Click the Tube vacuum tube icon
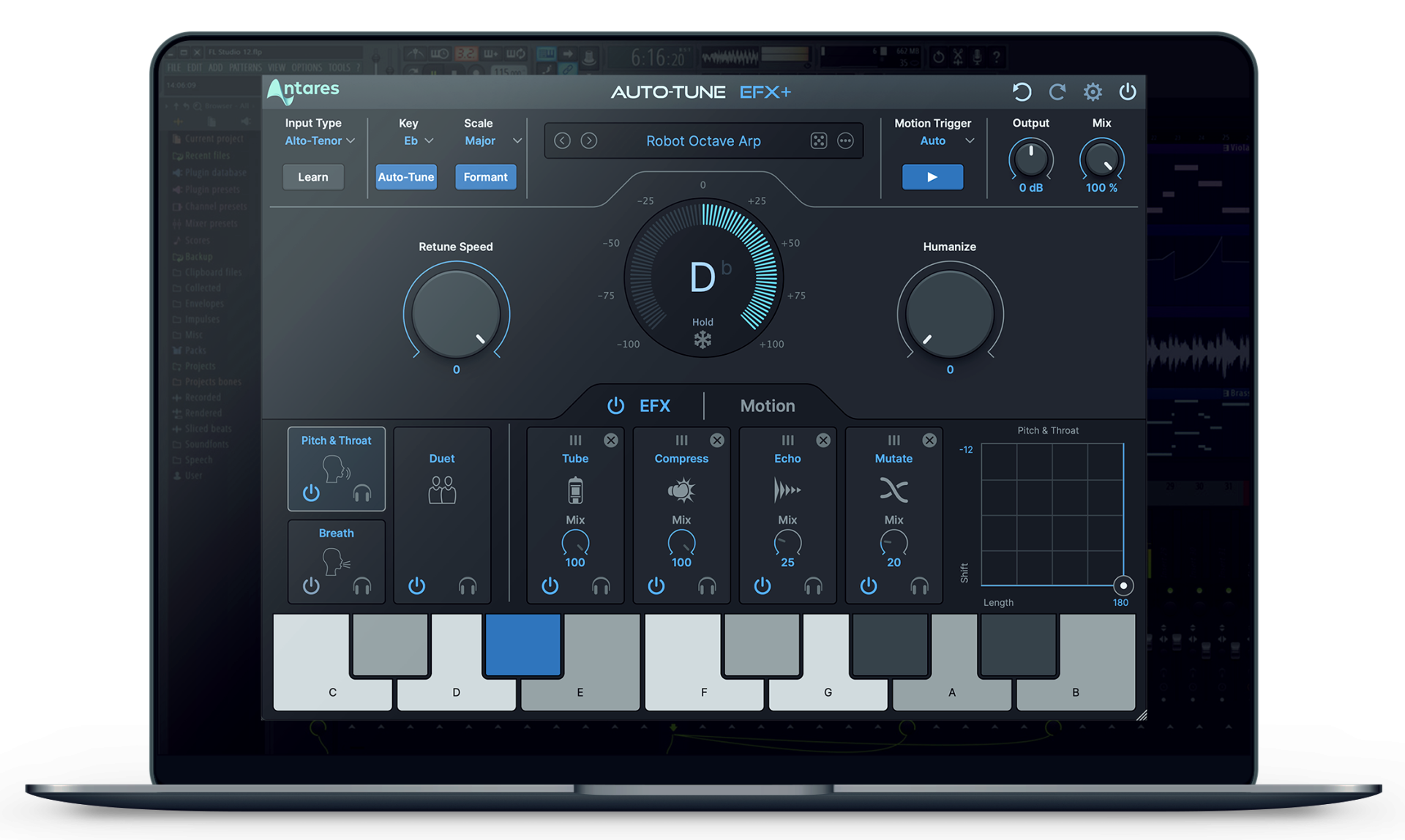 (x=575, y=490)
